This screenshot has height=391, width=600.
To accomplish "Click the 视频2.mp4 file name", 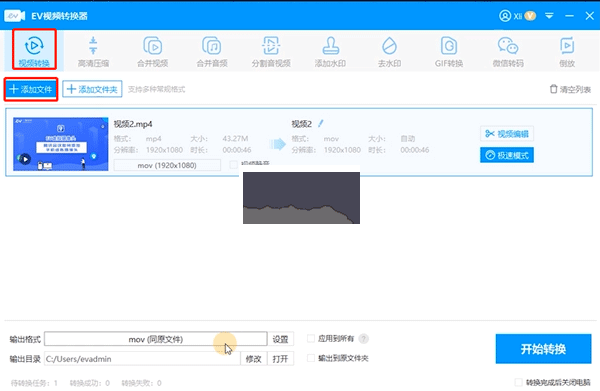I will (x=133, y=124).
